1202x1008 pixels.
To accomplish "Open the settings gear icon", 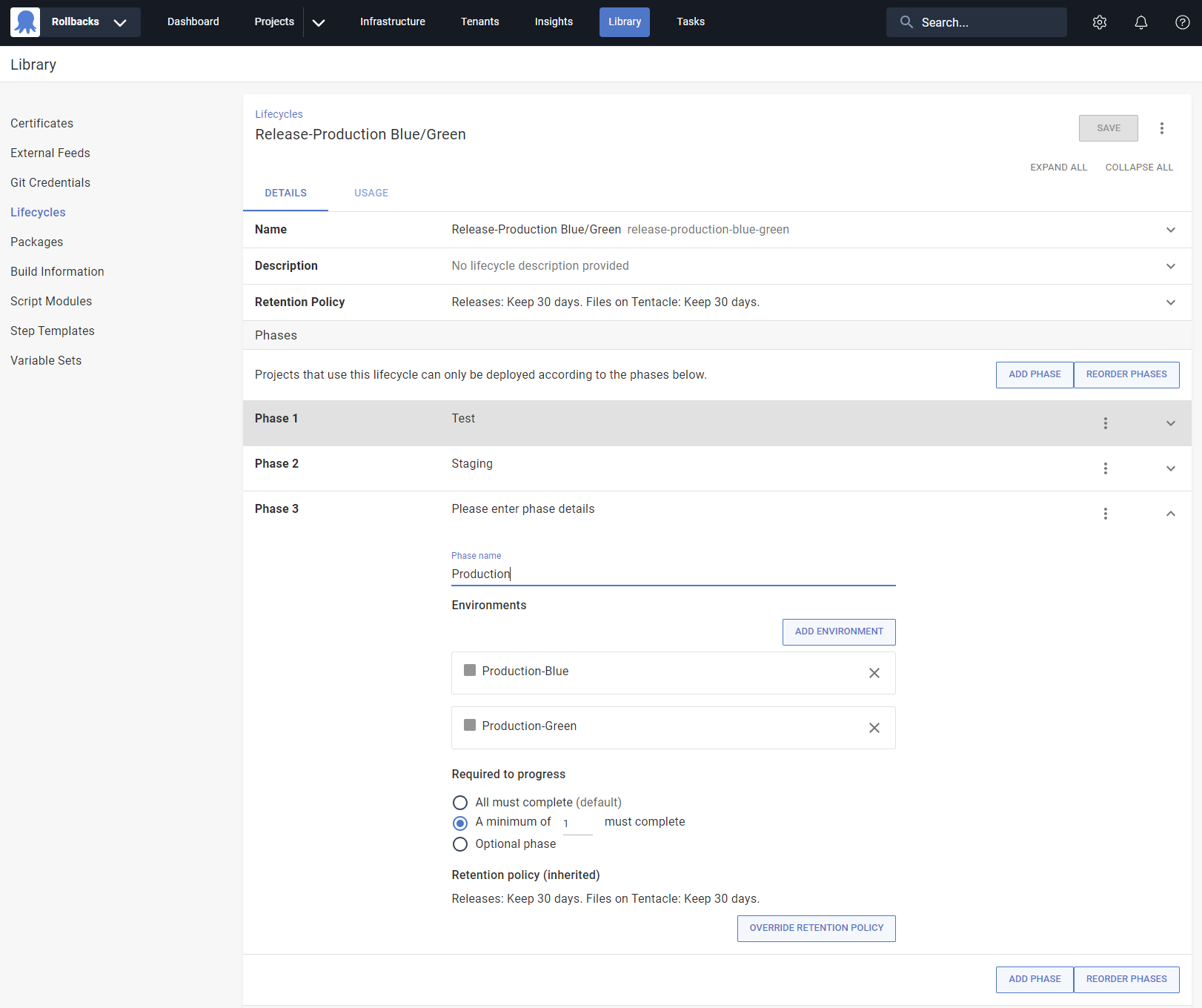I will click(x=1099, y=22).
